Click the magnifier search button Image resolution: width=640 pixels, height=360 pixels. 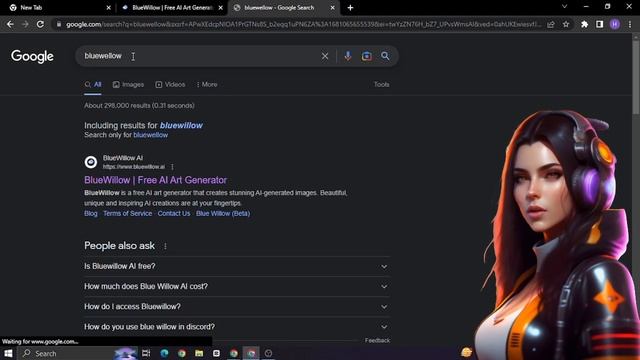click(385, 56)
